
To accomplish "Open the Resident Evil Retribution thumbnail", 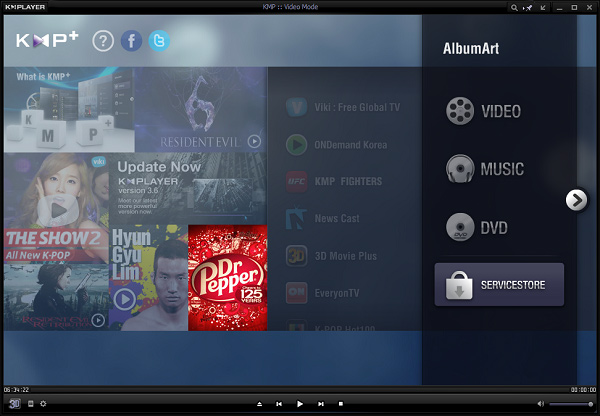I will click(x=56, y=297).
